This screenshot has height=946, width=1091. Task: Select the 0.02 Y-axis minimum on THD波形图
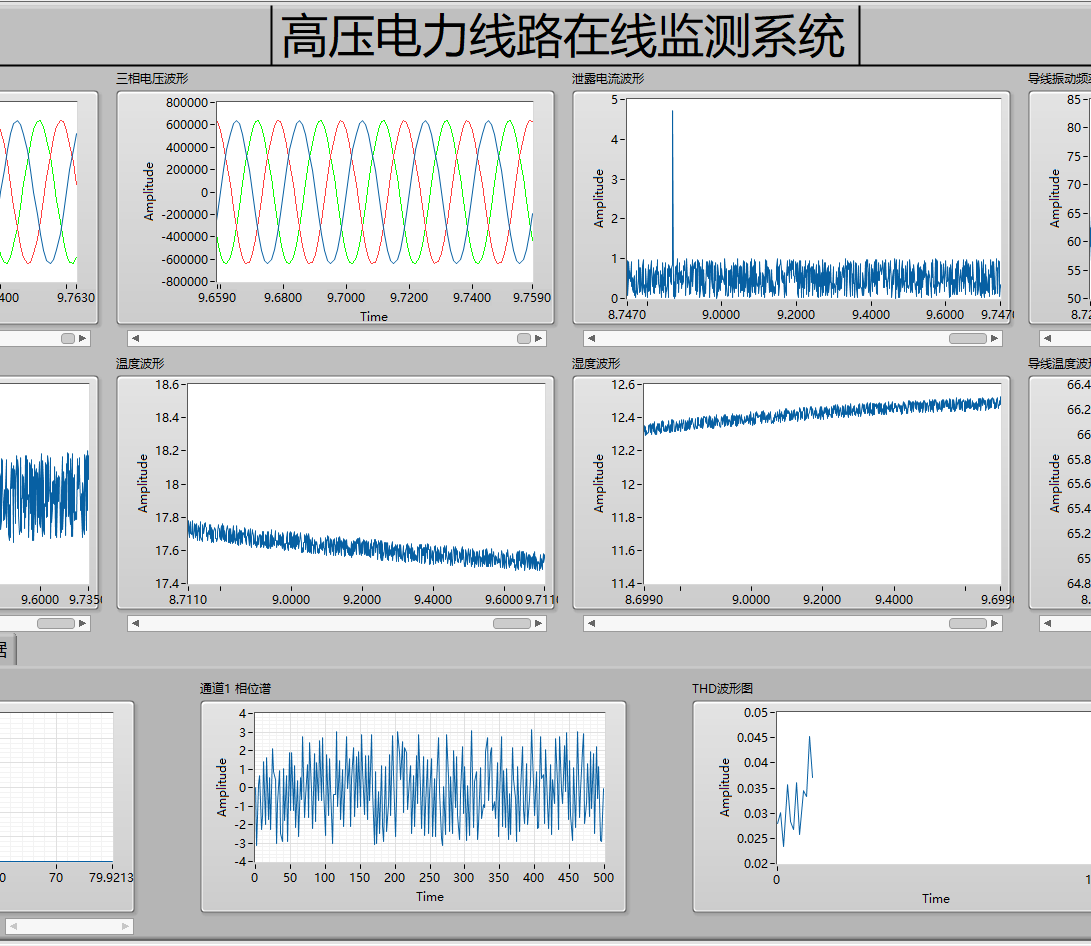[756, 863]
